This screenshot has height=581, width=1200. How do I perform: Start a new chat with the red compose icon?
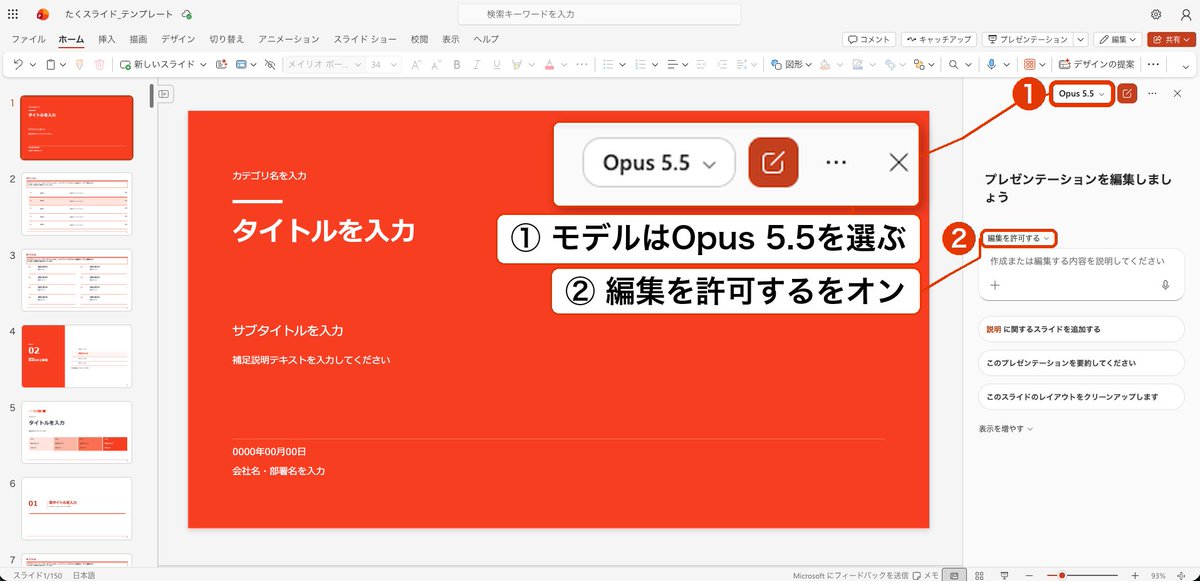1127,93
